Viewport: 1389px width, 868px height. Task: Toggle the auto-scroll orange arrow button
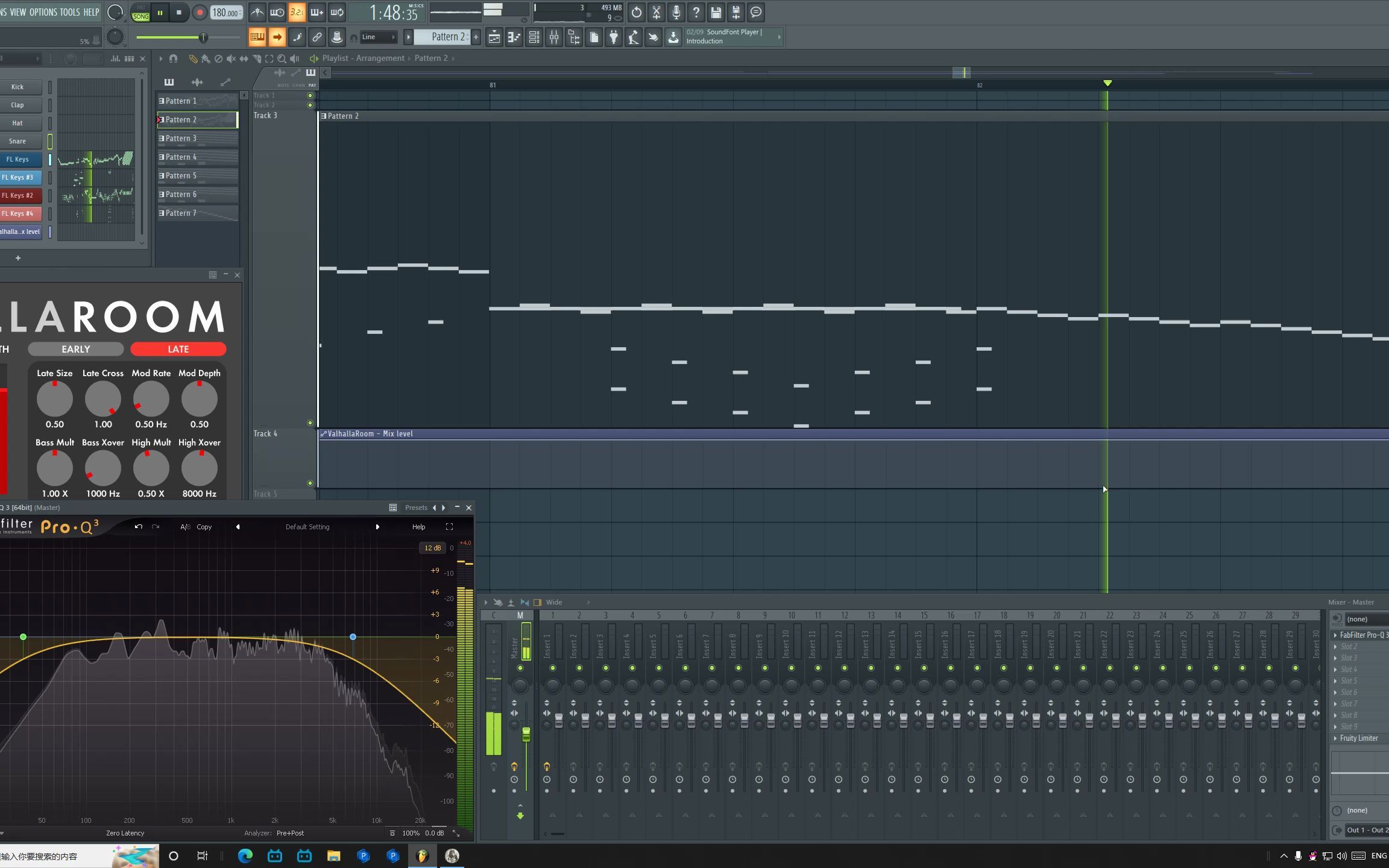click(277, 37)
